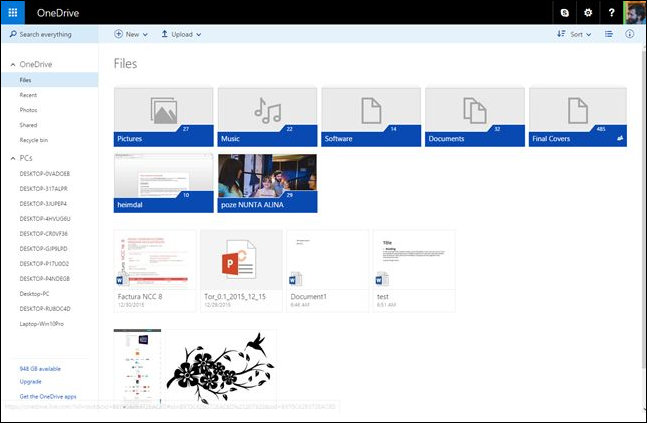Open the Documents folder tile
This screenshot has height=423, width=647.
(475, 117)
